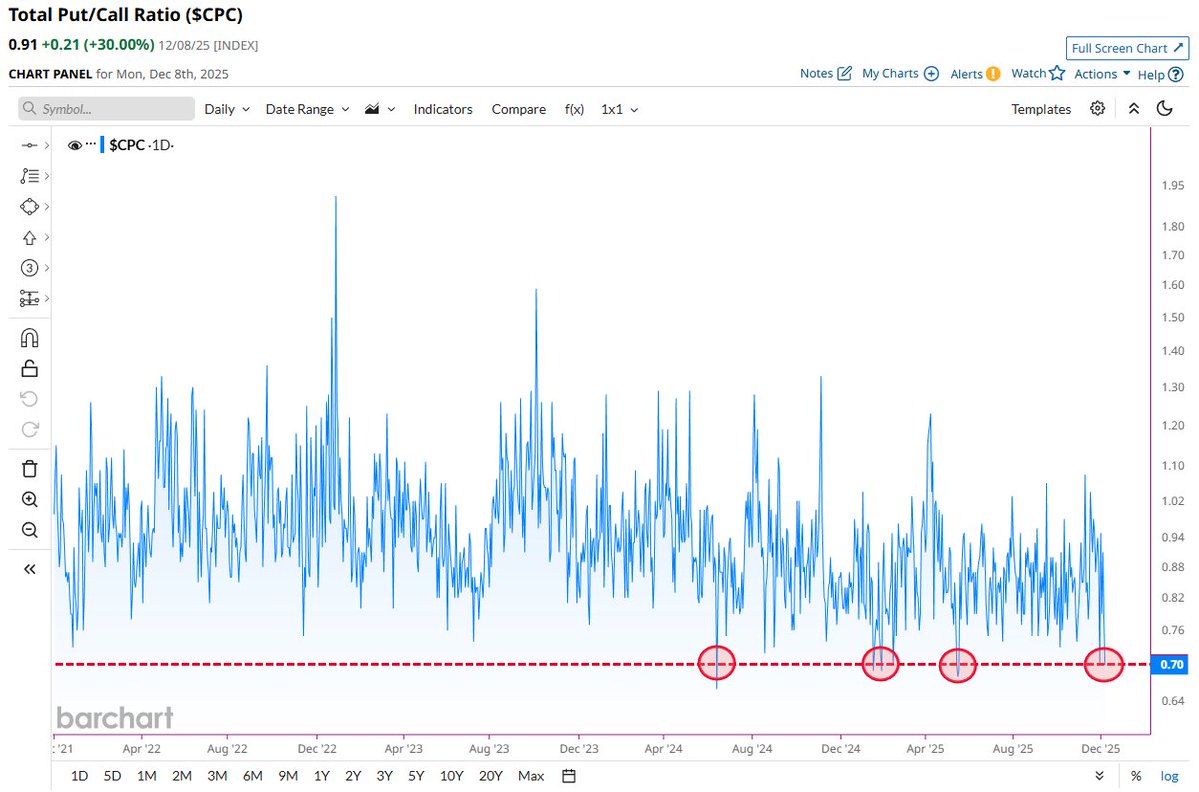The height and width of the screenshot is (792, 1199).
Task: Undo the last chart action
Action: [x=29, y=399]
